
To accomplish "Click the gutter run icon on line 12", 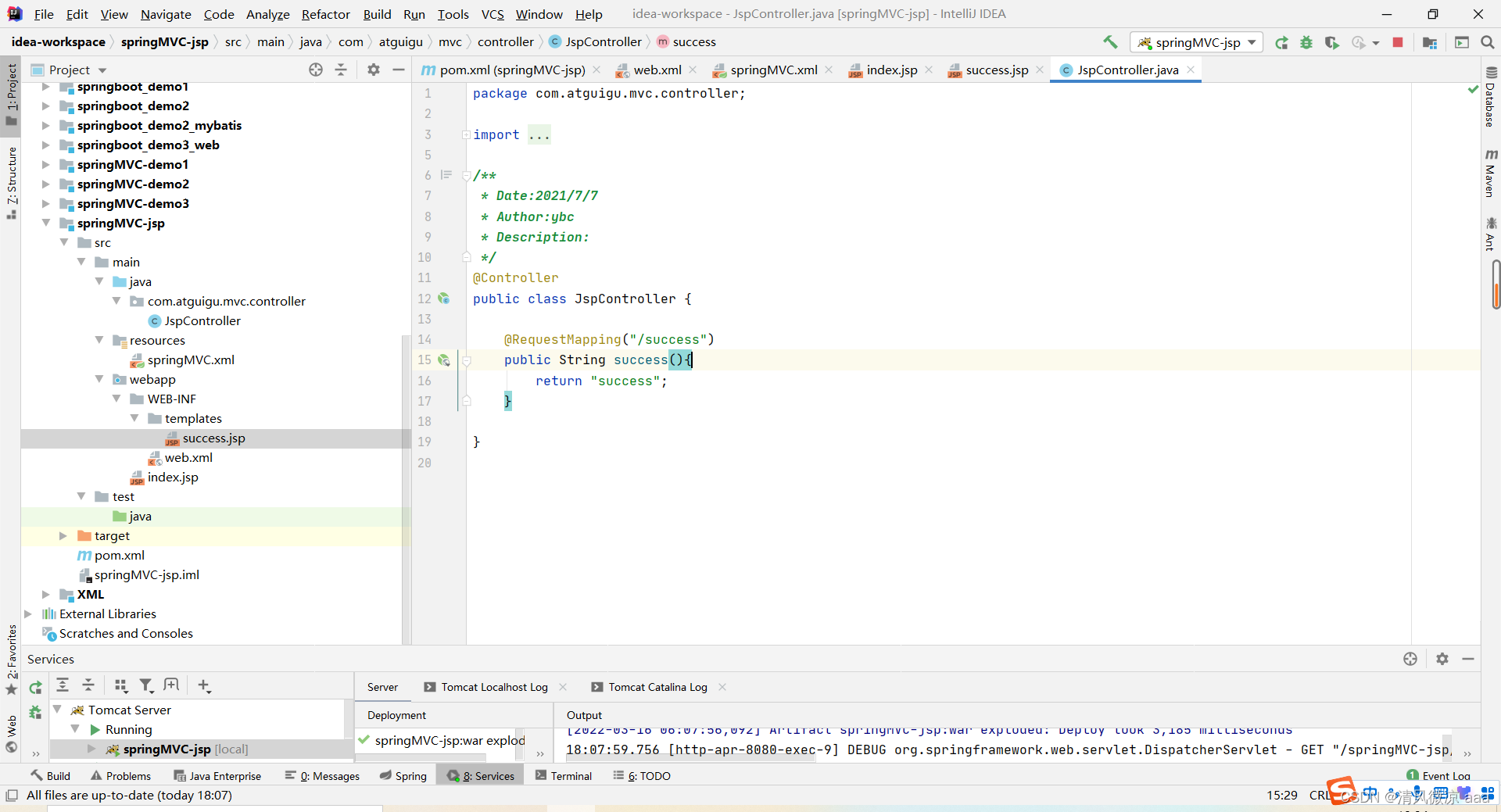I will point(444,299).
